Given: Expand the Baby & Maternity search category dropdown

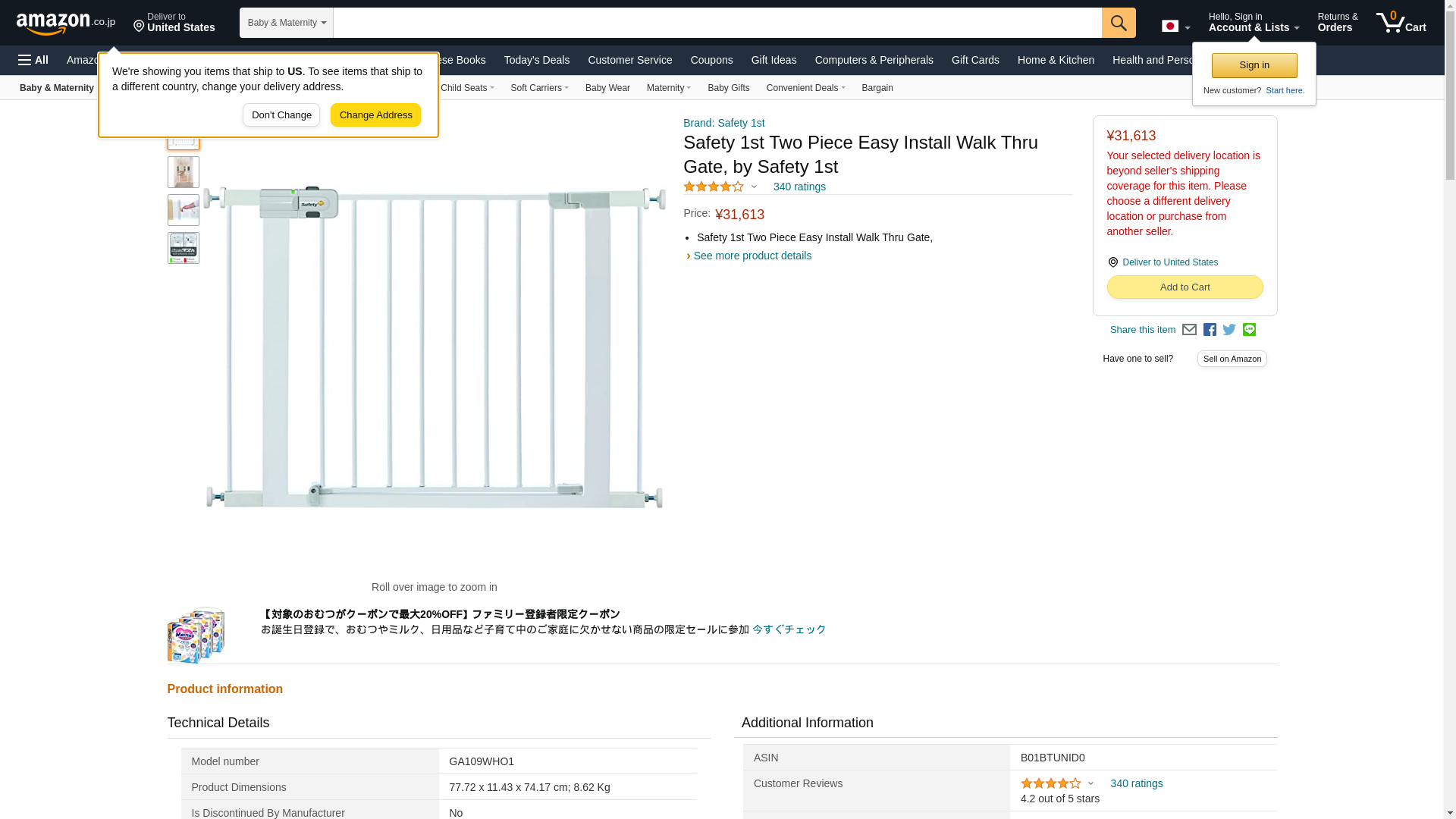Looking at the screenshot, I should [287, 23].
